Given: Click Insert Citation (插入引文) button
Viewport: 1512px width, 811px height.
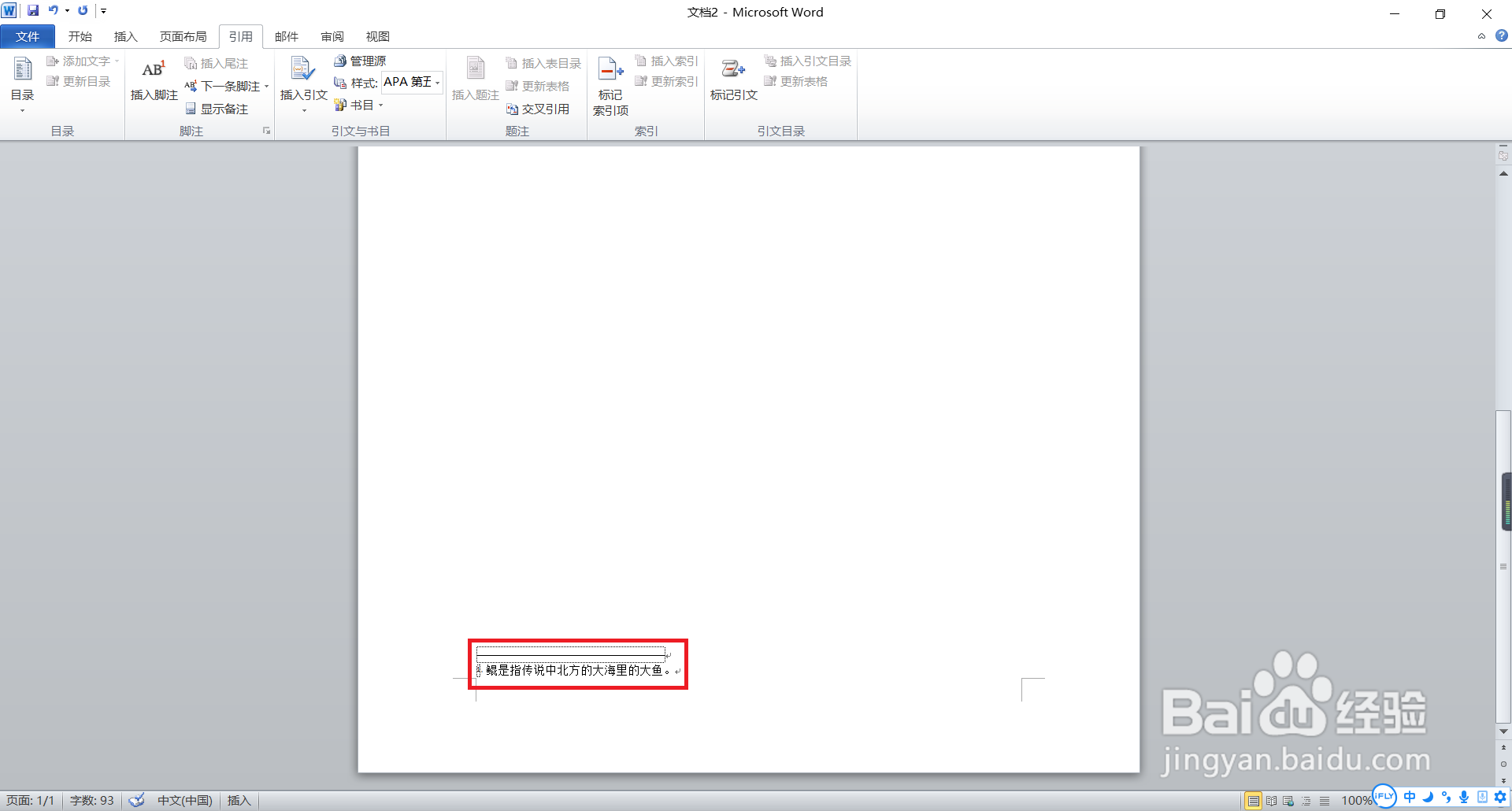Looking at the screenshot, I should coord(303,85).
